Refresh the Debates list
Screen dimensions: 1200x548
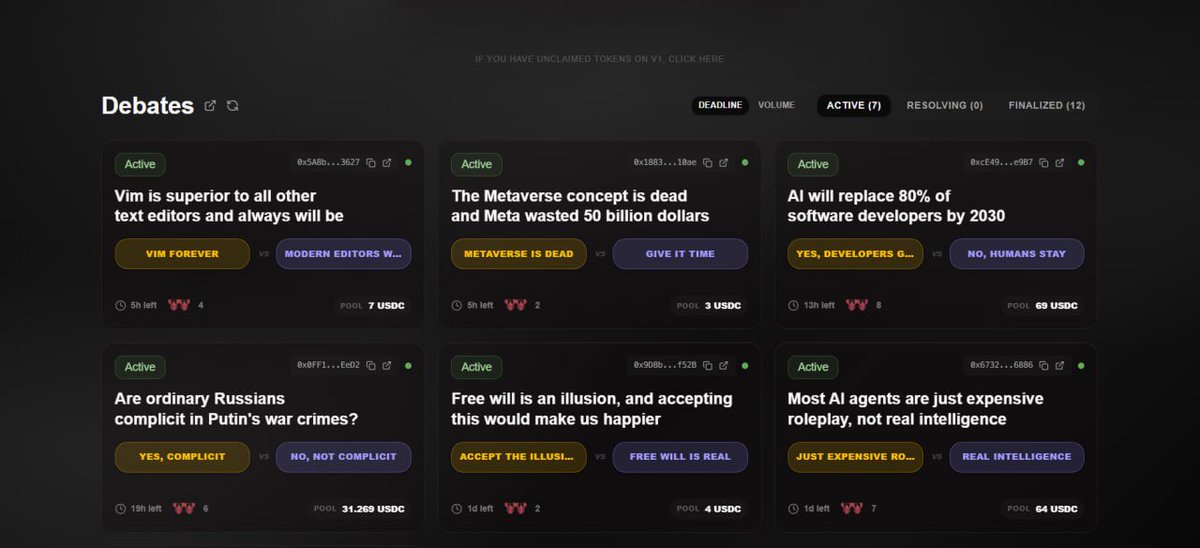point(233,105)
